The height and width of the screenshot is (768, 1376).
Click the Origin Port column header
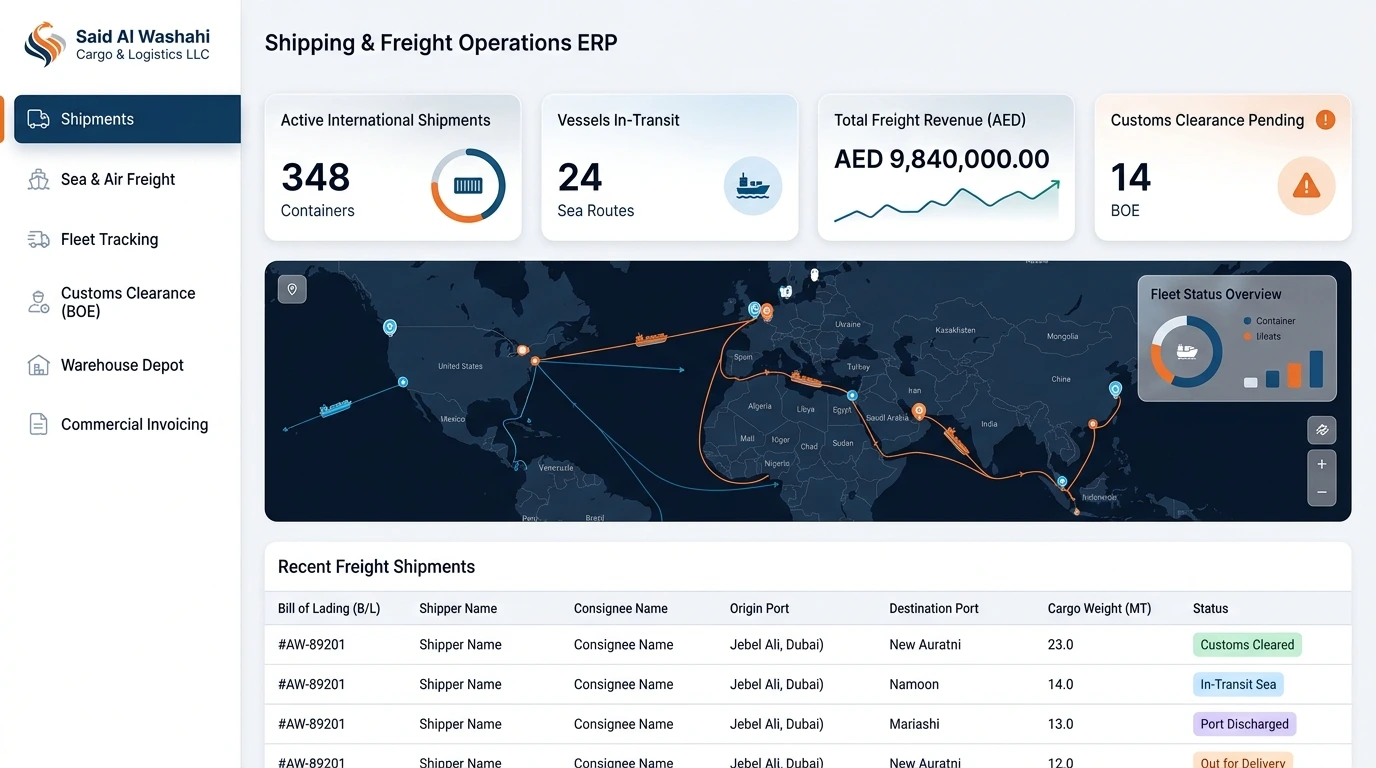click(x=760, y=608)
